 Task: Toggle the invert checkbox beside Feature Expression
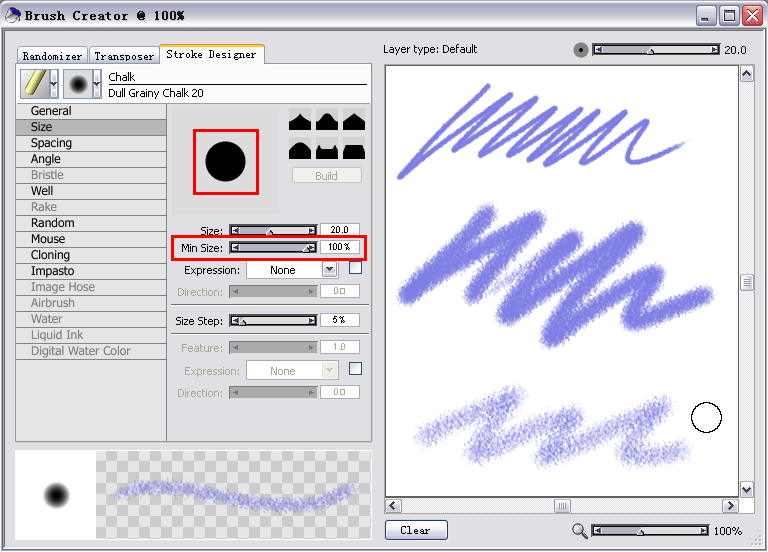(355, 369)
